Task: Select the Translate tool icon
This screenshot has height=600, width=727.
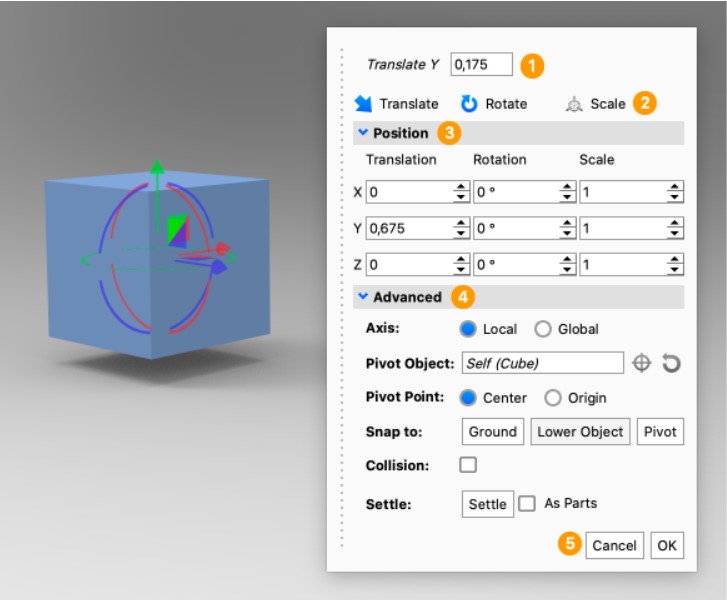Action: pos(363,104)
